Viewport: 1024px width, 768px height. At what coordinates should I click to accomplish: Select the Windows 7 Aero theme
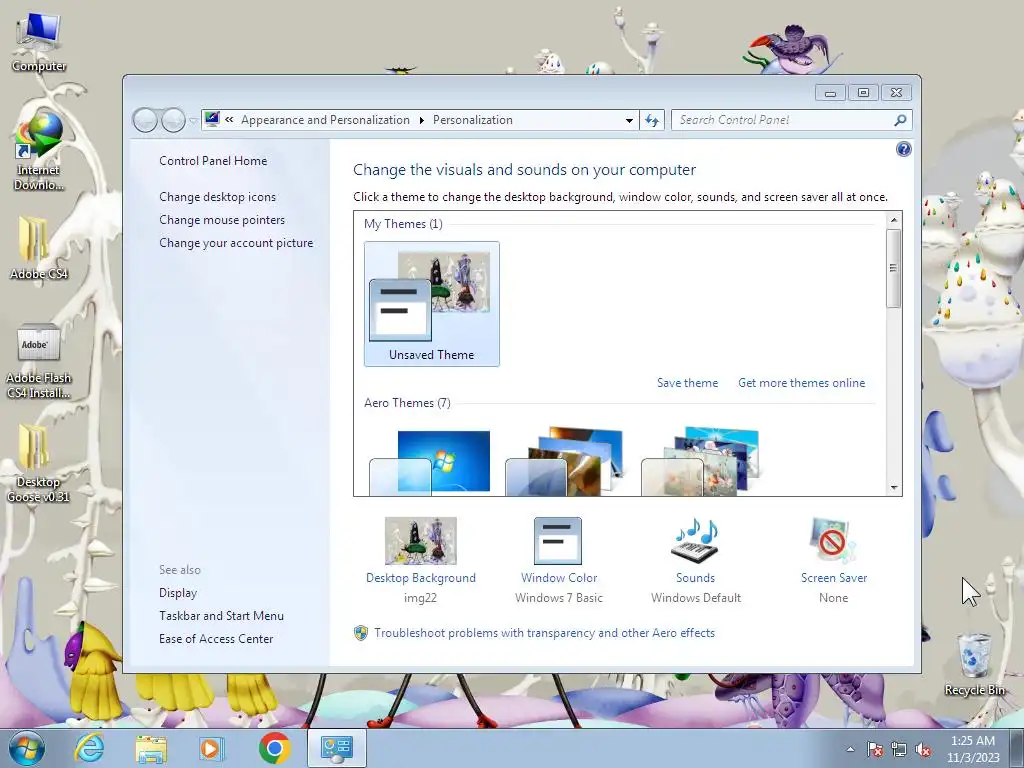click(430, 461)
